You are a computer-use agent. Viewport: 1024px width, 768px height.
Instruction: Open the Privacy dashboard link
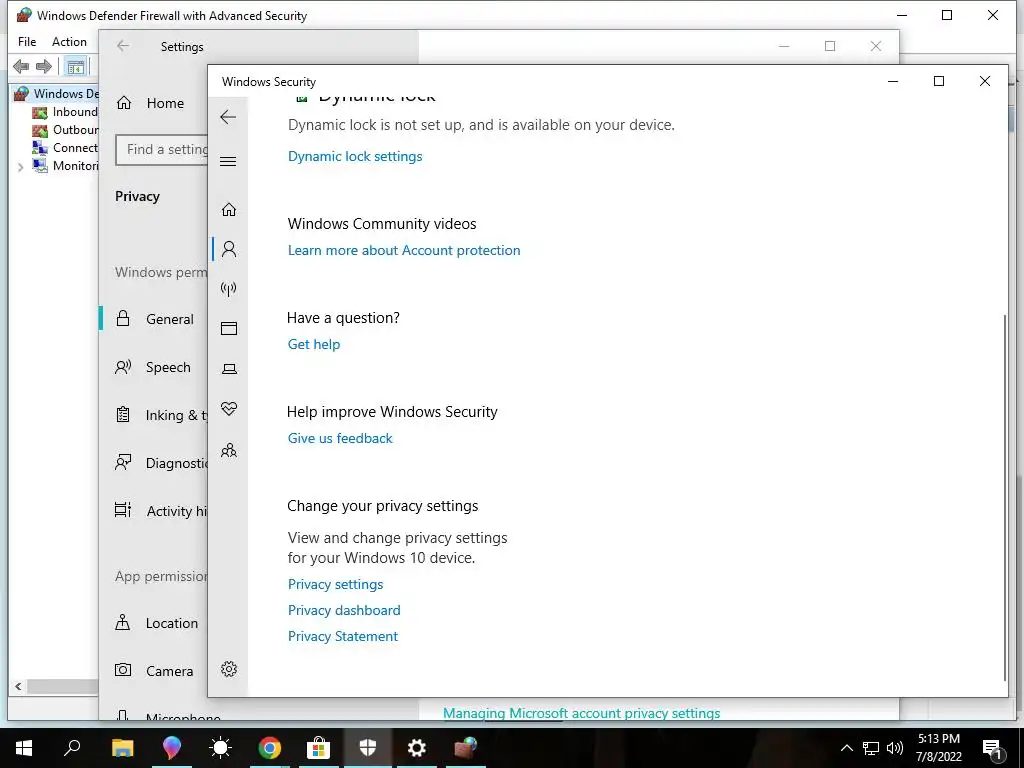point(344,610)
